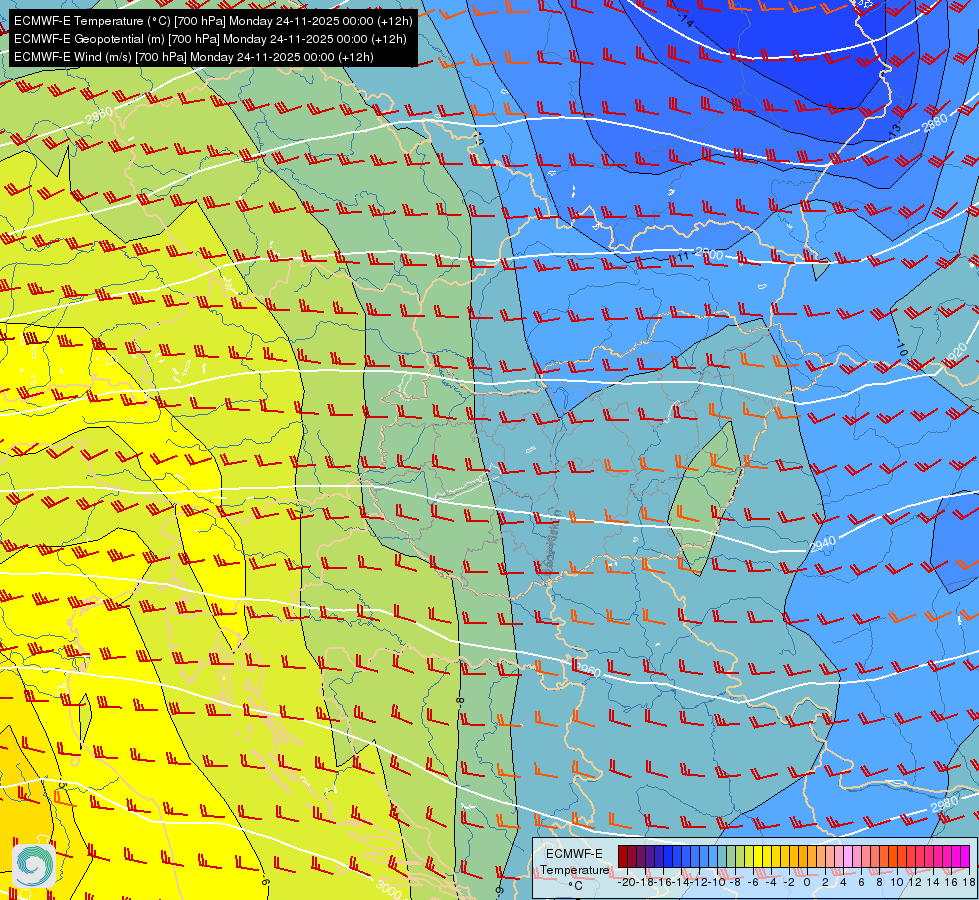Click the 3000 geopotential contour label
The image size is (979, 900).
pyautogui.click(x=388, y=888)
